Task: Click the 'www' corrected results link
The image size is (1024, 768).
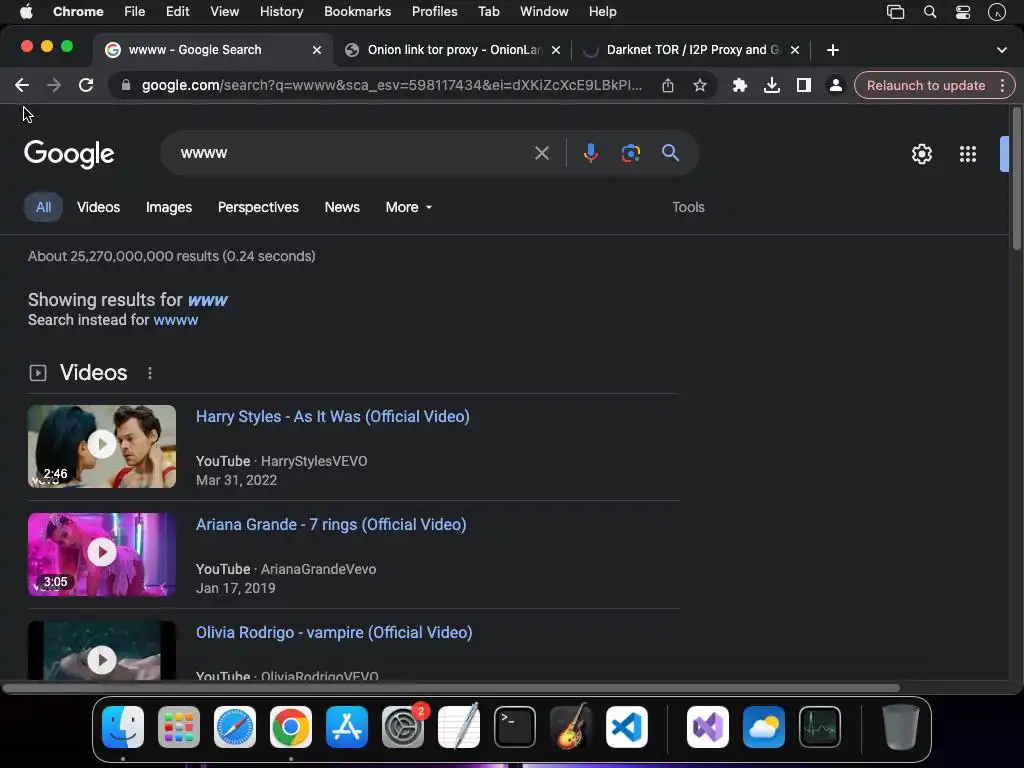Action: coord(208,300)
